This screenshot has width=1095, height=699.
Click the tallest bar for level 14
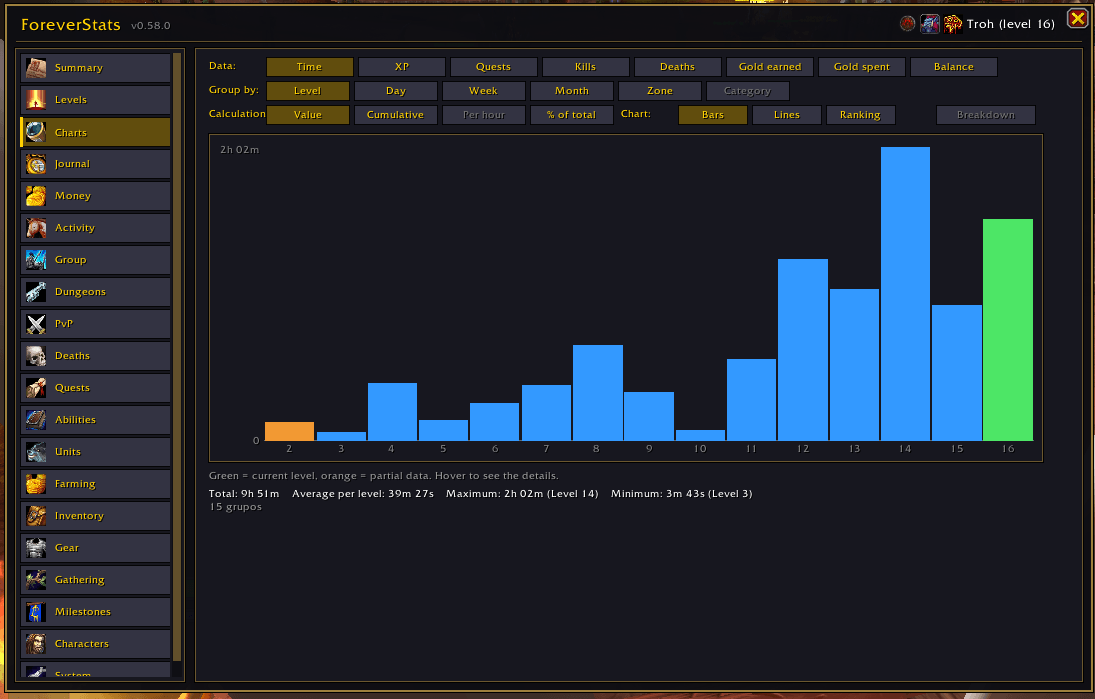pos(905,294)
